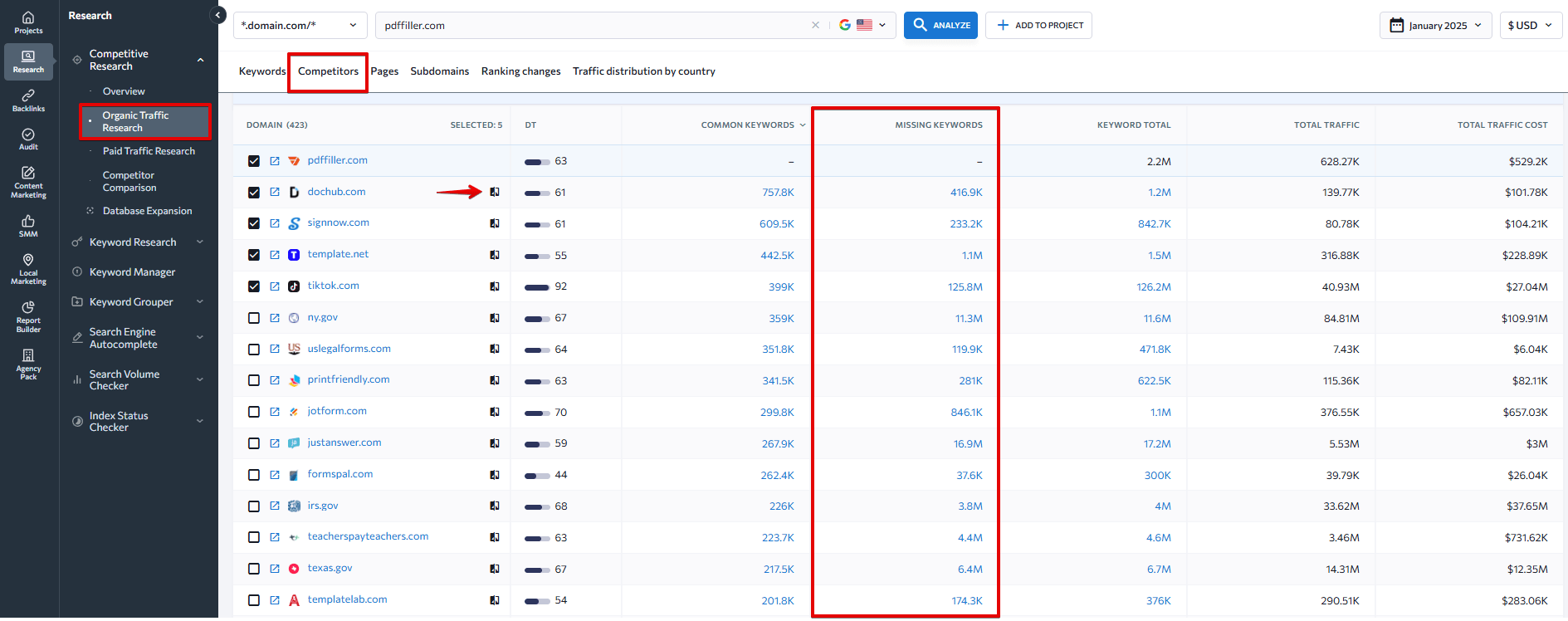1568x621 pixels.
Task: Select Competitor Comparison menu item
Action: (x=129, y=181)
